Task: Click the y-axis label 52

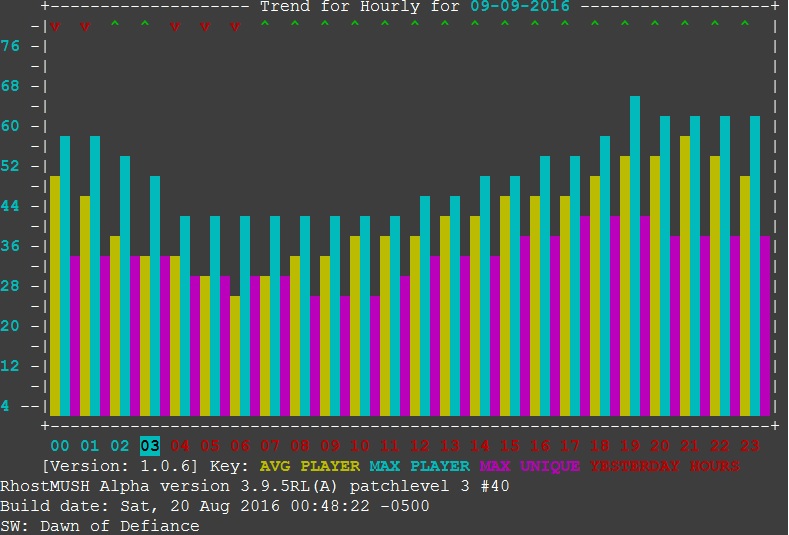Action: 10,166
